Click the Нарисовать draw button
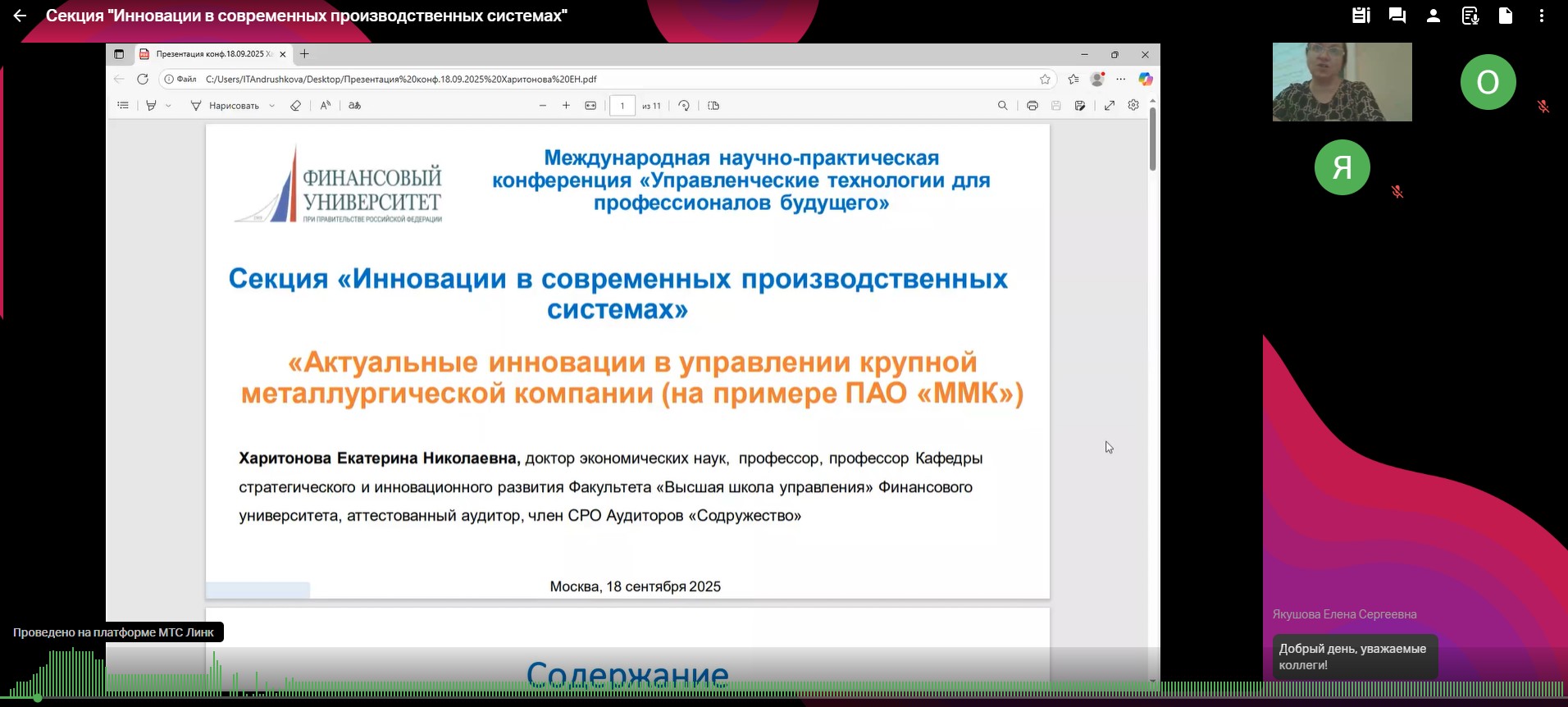Screen dimensions: 1568x707 (x=226, y=106)
